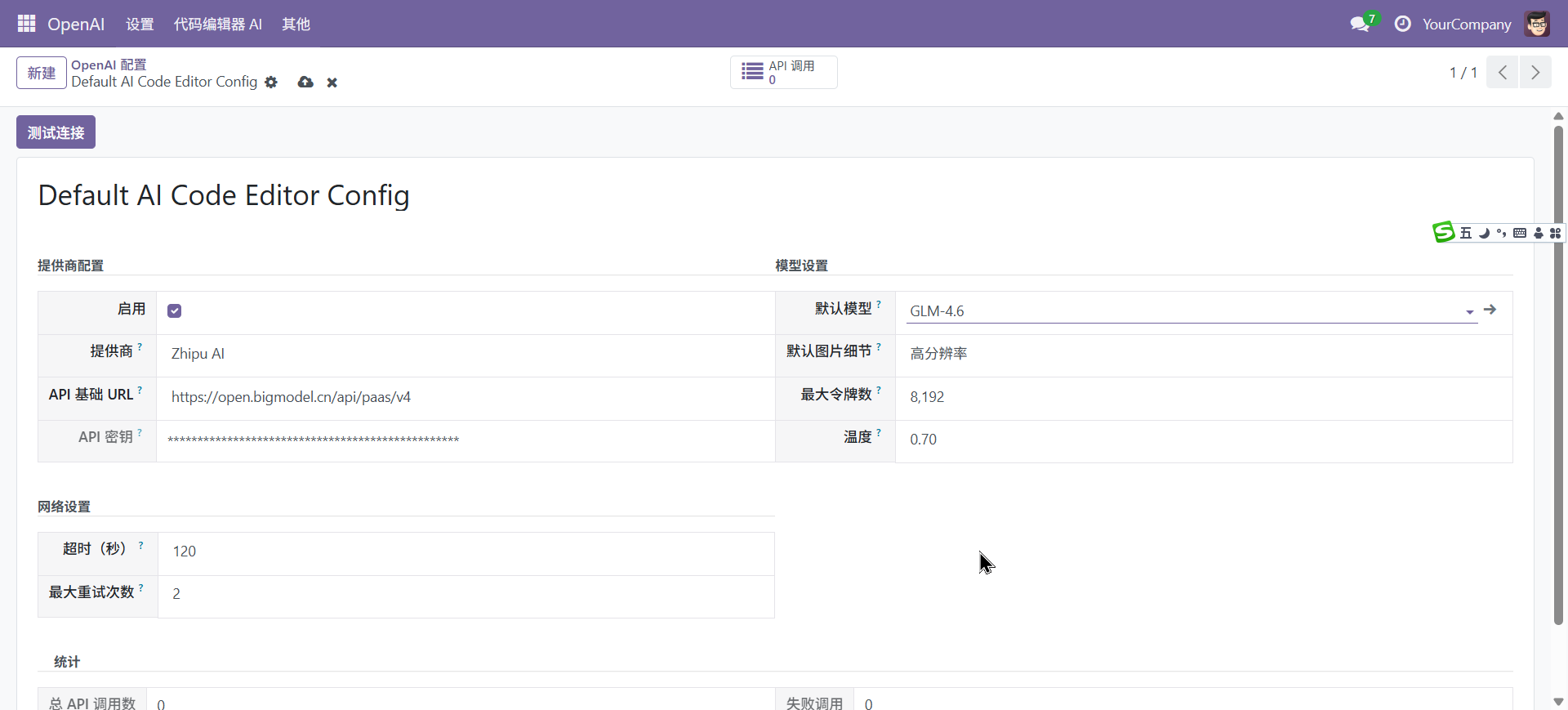Open GLM-4.6 model record via arrow
The image size is (1568, 710).
pyautogui.click(x=1490, y=310)
